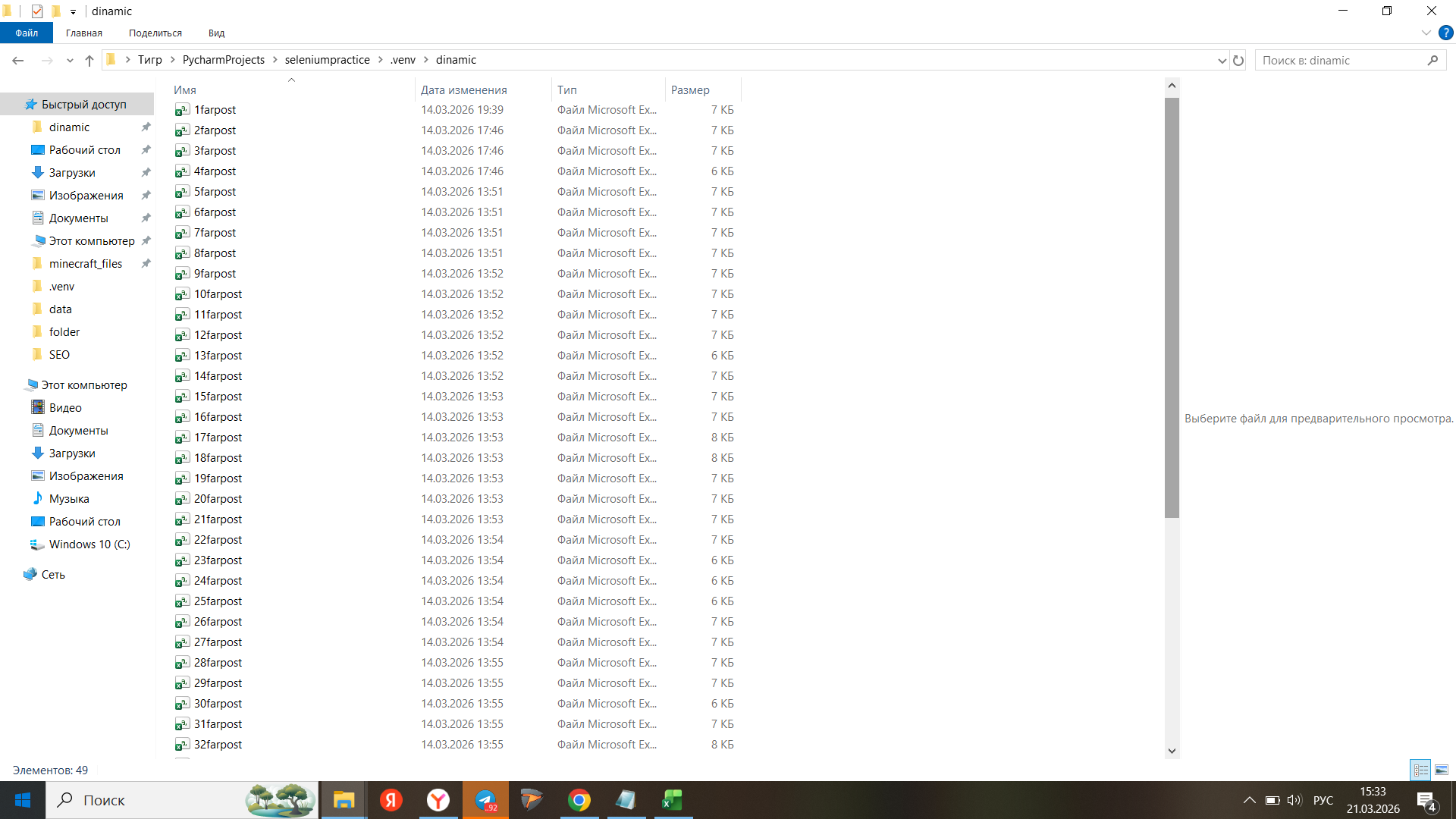Open Видео in the navigation pane
The height and width of the screenshot is (819, 1456).
65,408
